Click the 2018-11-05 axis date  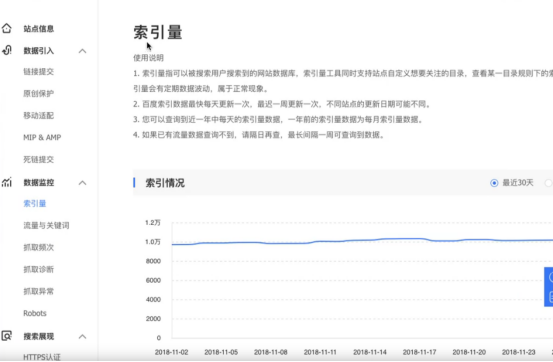click(221, 352)
